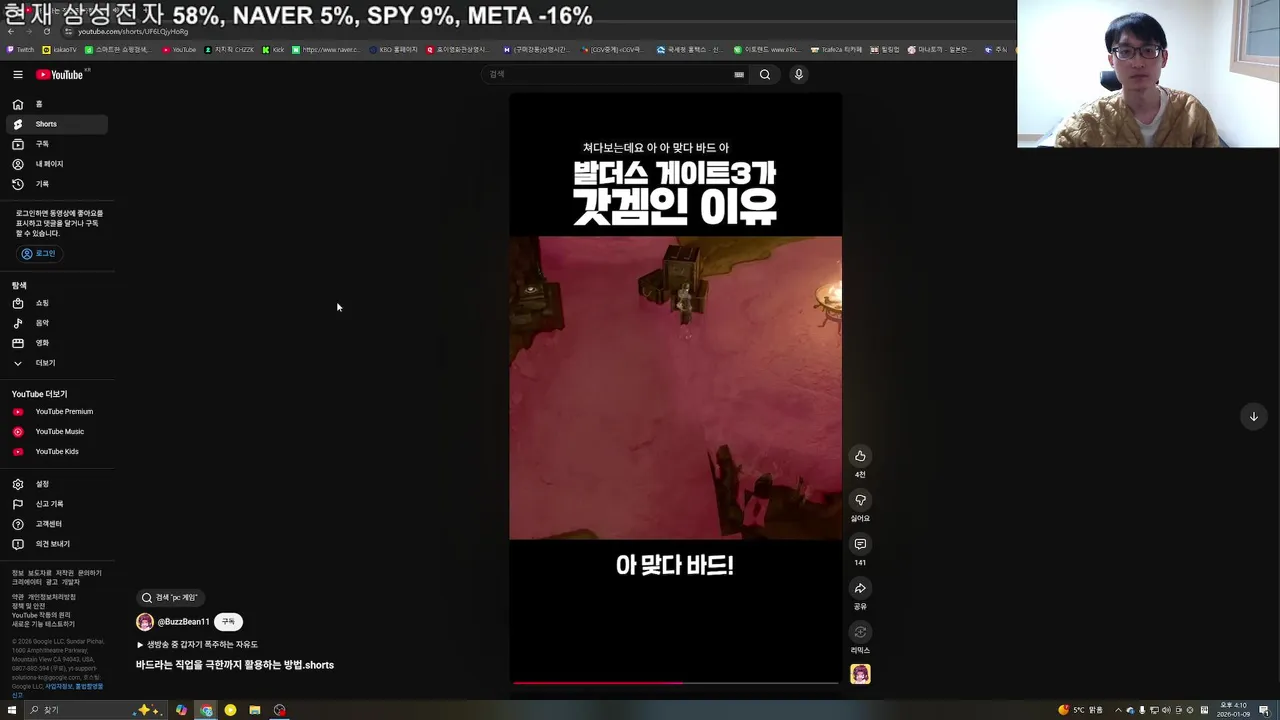Open the footer 개인정보처리방침 link
The width and height of the screenshot is (1280, 720).
pos(51,597)
